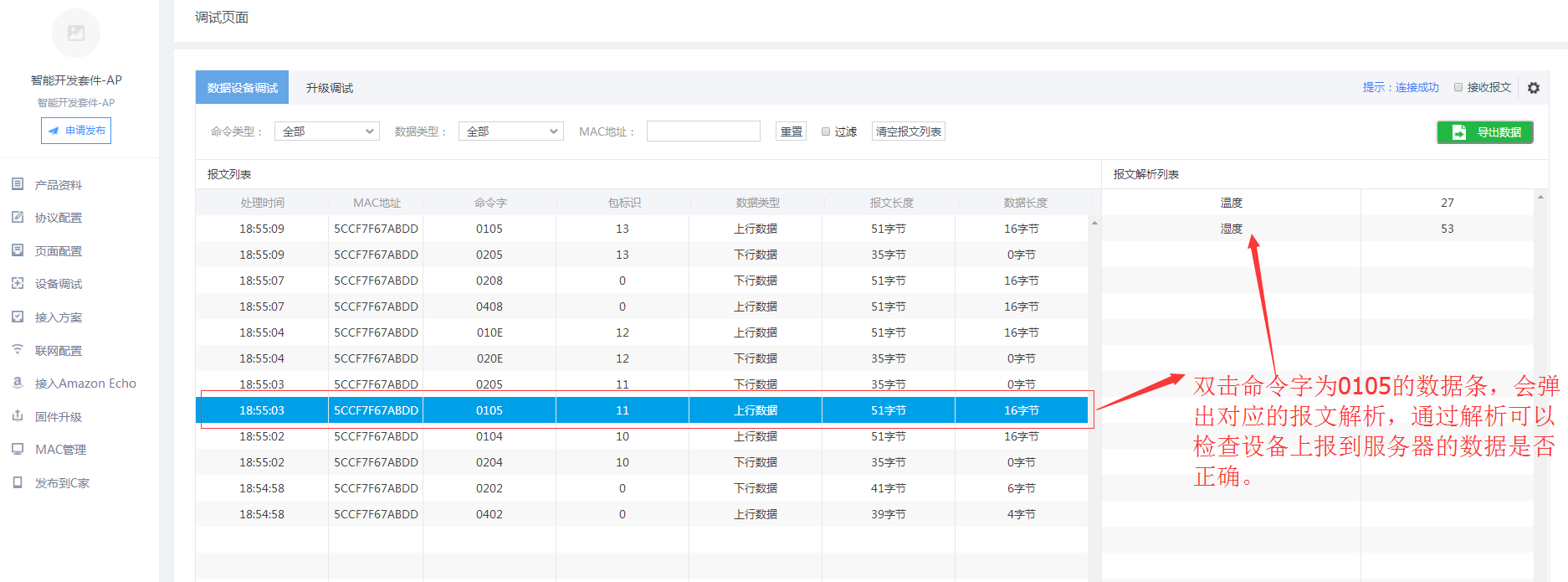Click the parse list scrollbar up arrow
The width and height of the screenshot is (1568, 582).
pyautogui.click(x=1540, y=197)
